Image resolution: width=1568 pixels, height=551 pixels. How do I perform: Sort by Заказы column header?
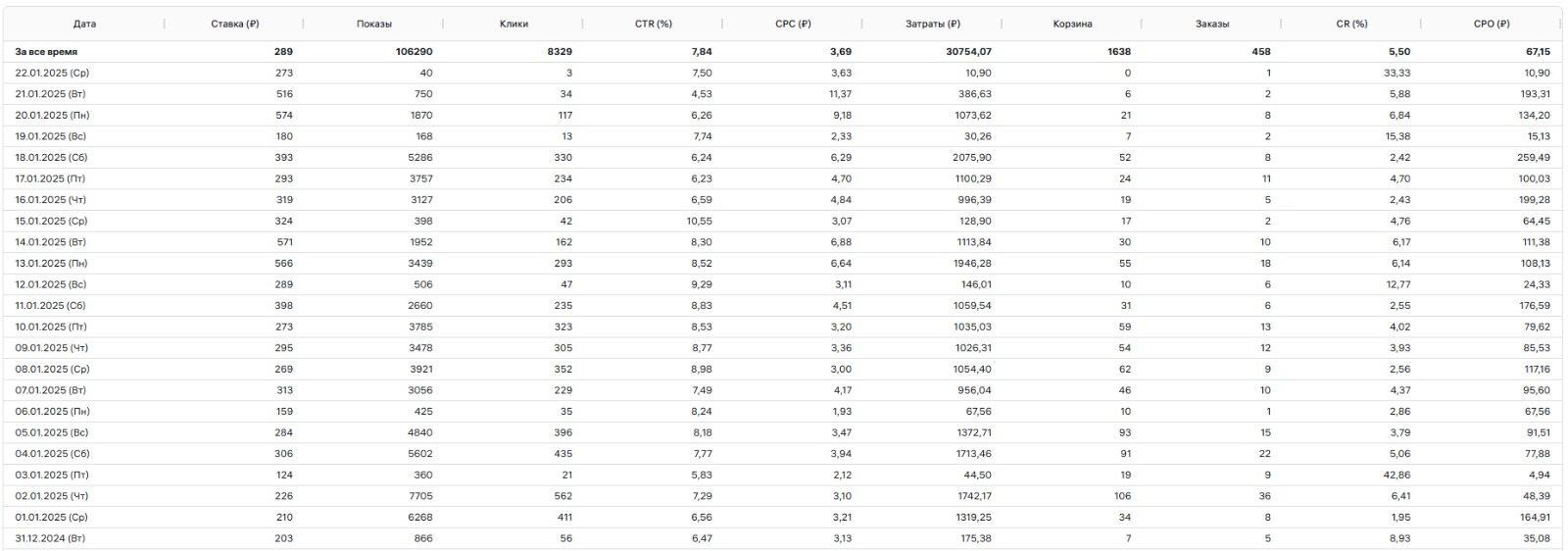click(1212, 24)
